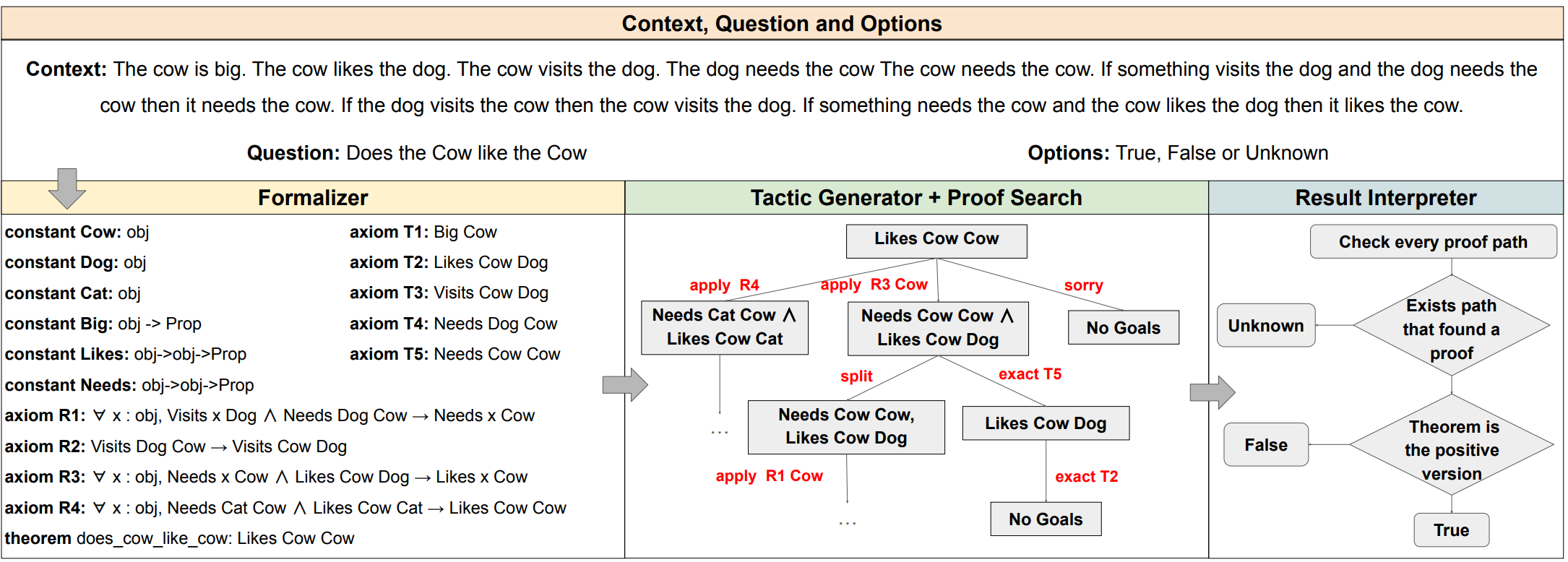This screenshot has width=1568, height=562.
Task: Expand the ellipsis below the Needs Cat Cow node
Action: point(720,432)
